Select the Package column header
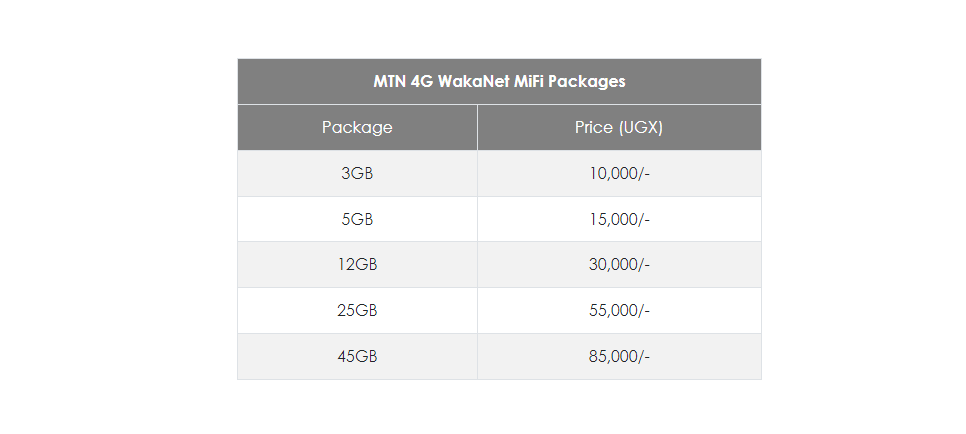Screen dimensions: 966x434 coord(357,127)
